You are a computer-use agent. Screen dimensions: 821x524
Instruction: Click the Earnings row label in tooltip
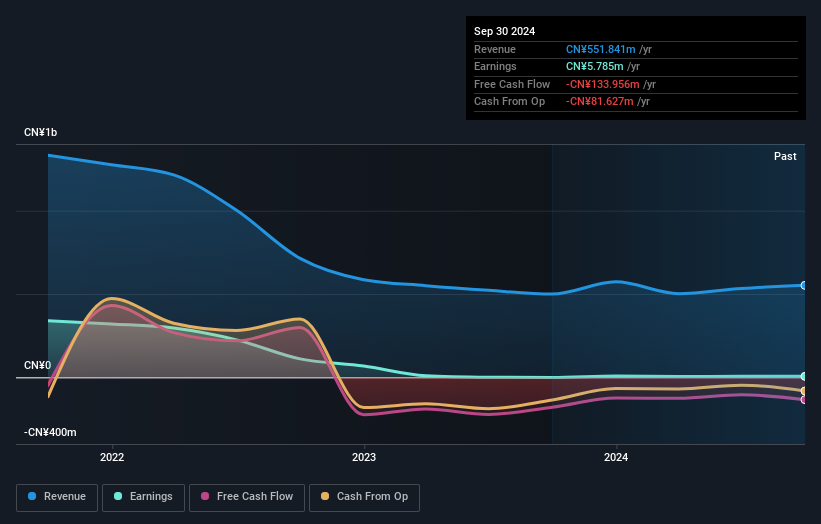495,66
